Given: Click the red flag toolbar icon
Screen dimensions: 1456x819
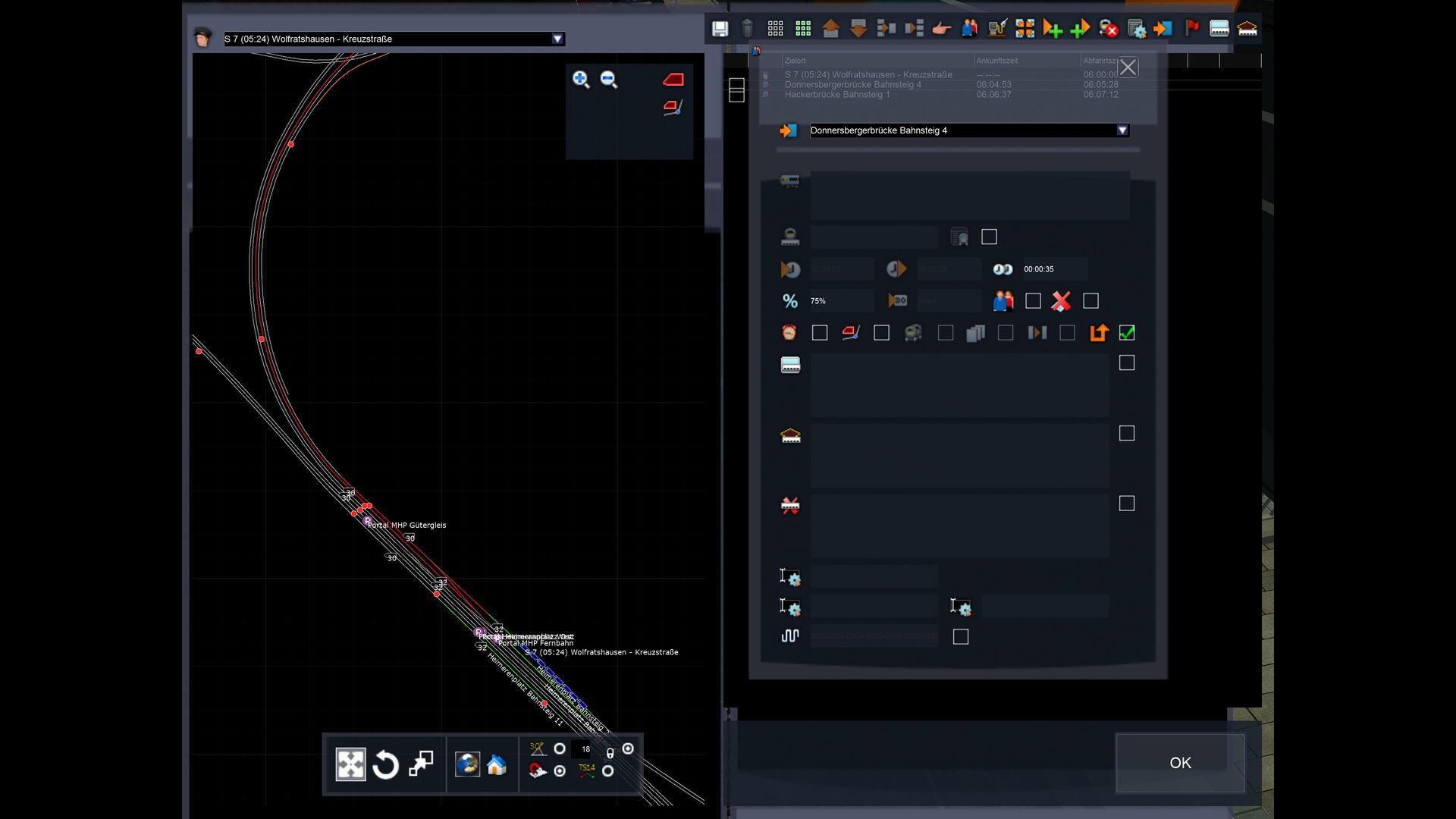Looking at the screenshot, I should pyautogui.click(x=1191, y=29).
